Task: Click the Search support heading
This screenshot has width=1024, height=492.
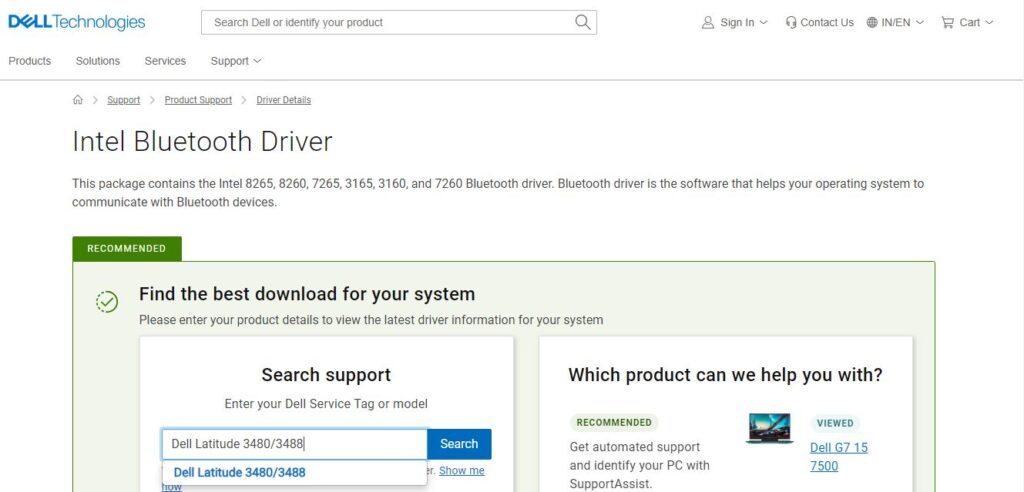Action: (x=327, y=375)
